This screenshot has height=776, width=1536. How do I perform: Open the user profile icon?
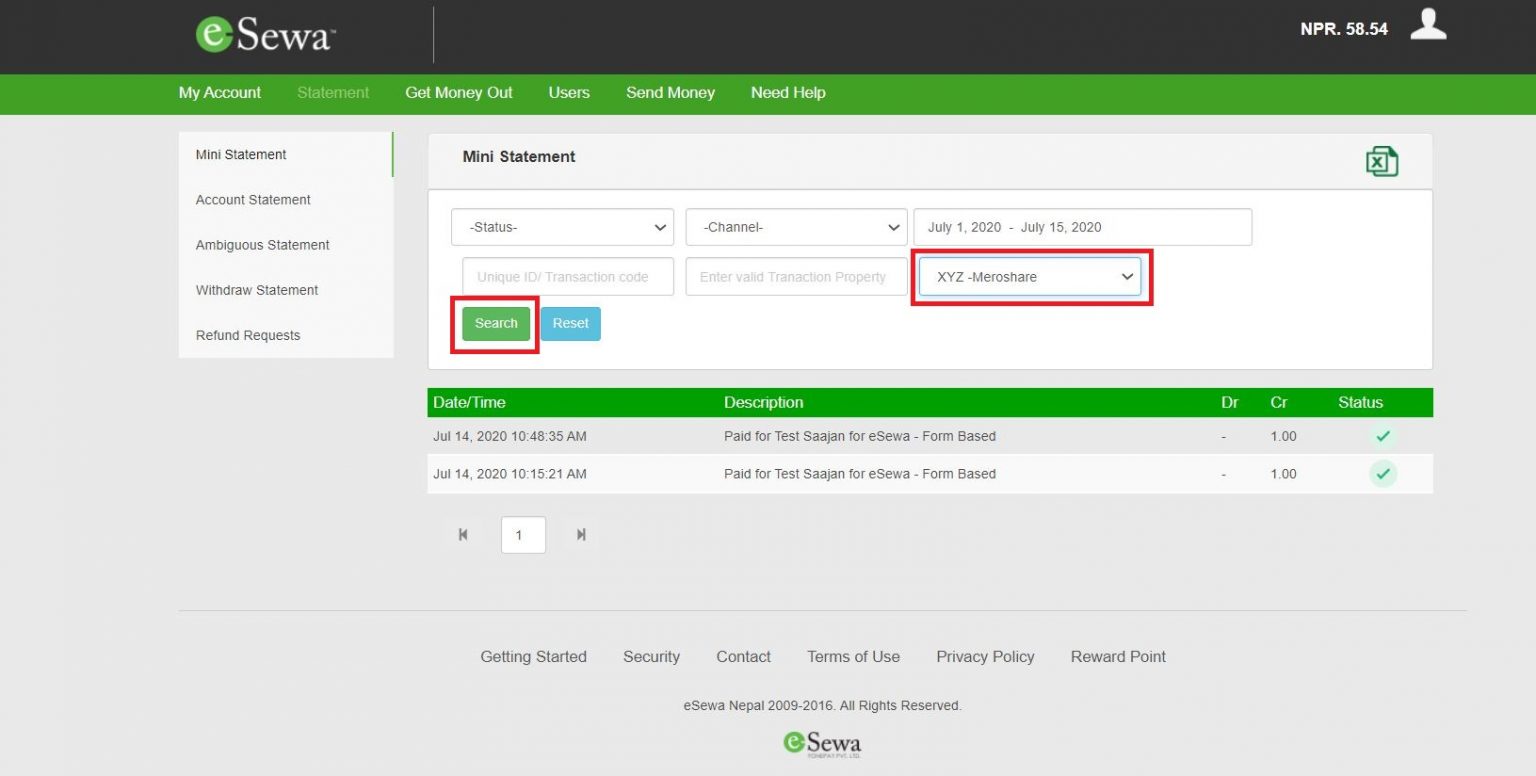[x=1428, y=26]
